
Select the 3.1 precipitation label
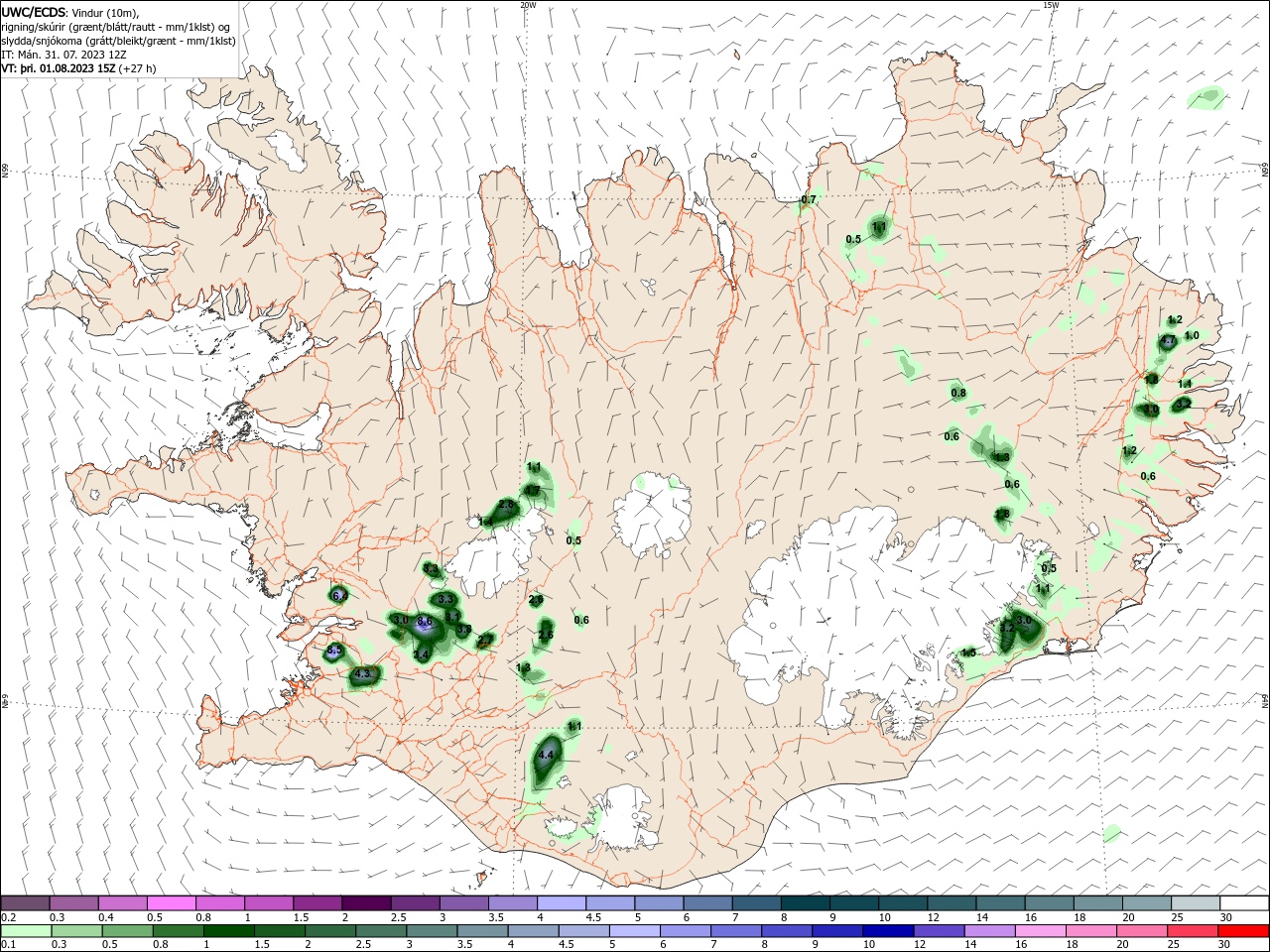[x=452, y=616]
